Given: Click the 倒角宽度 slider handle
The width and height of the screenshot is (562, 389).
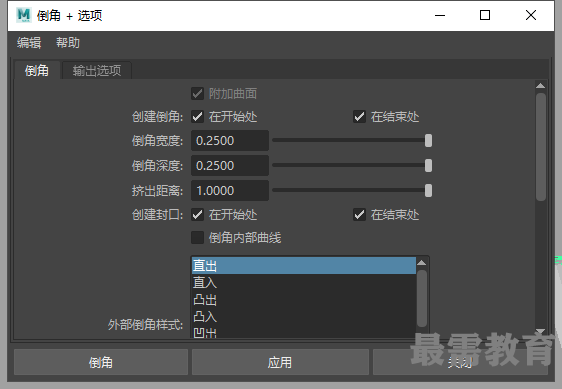Looking at the screenshot, I should pyautogui.click(x=428, y=141).
